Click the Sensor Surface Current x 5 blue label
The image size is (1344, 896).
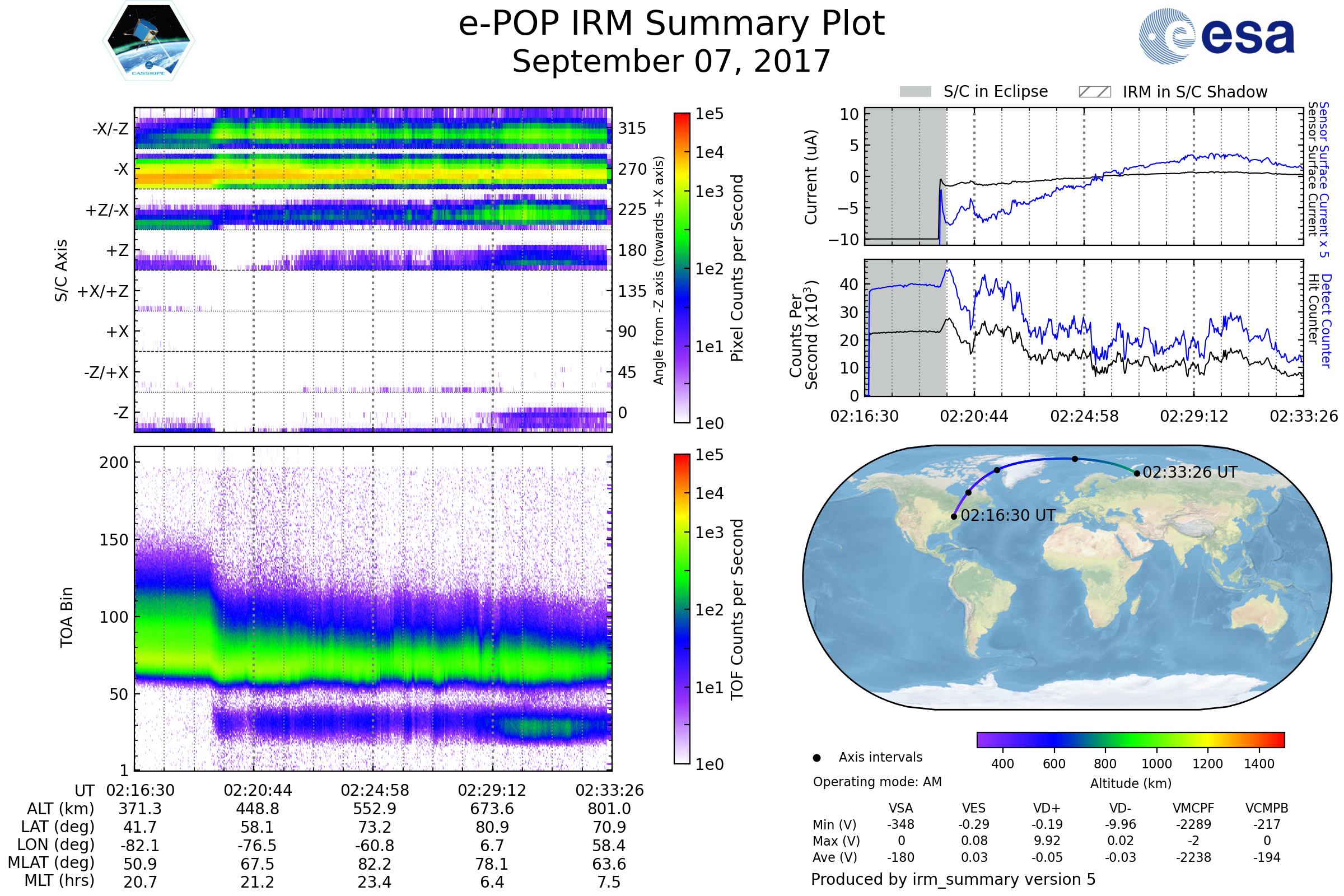click(x=1324, y=179)
